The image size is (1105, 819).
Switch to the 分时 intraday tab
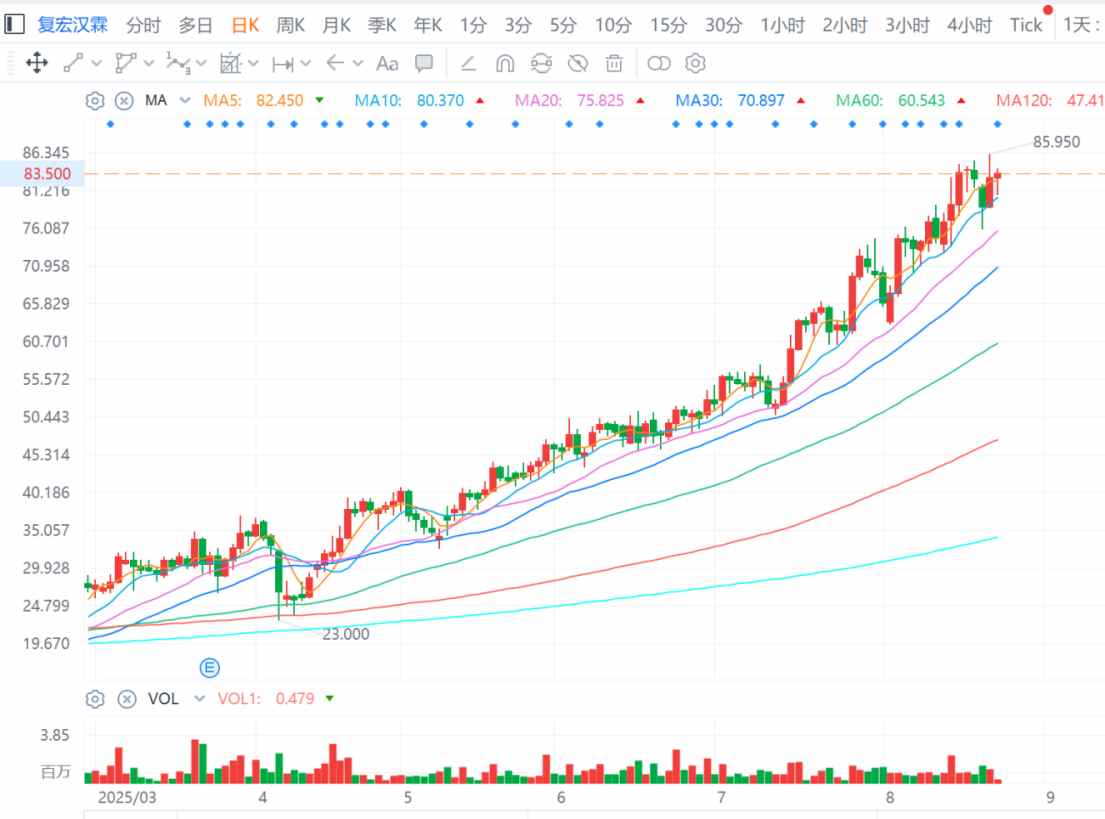click(x=143, y=25)
